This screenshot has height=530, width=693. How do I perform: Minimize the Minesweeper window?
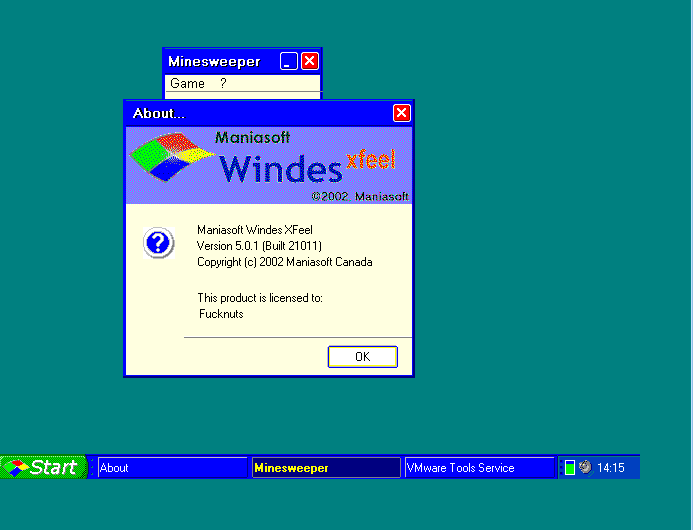point(288,61)
